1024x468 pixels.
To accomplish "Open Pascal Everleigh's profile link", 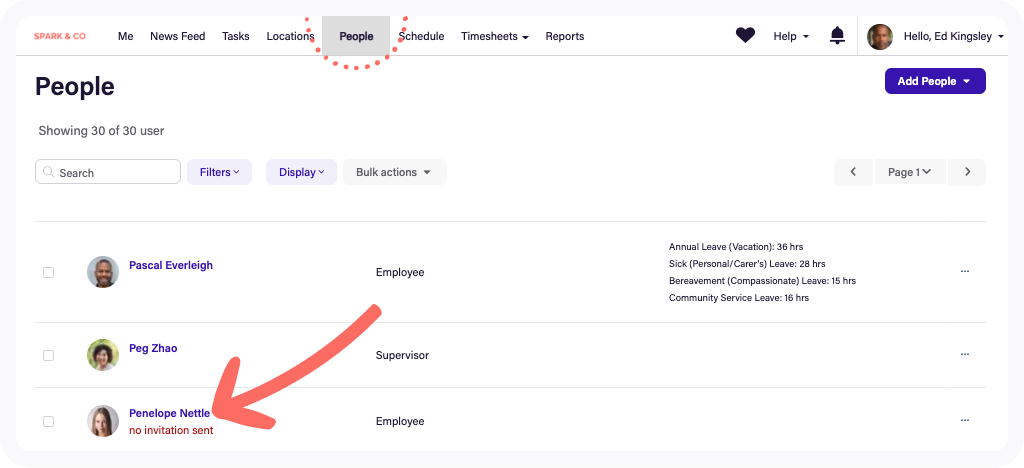I will point(171,266).
